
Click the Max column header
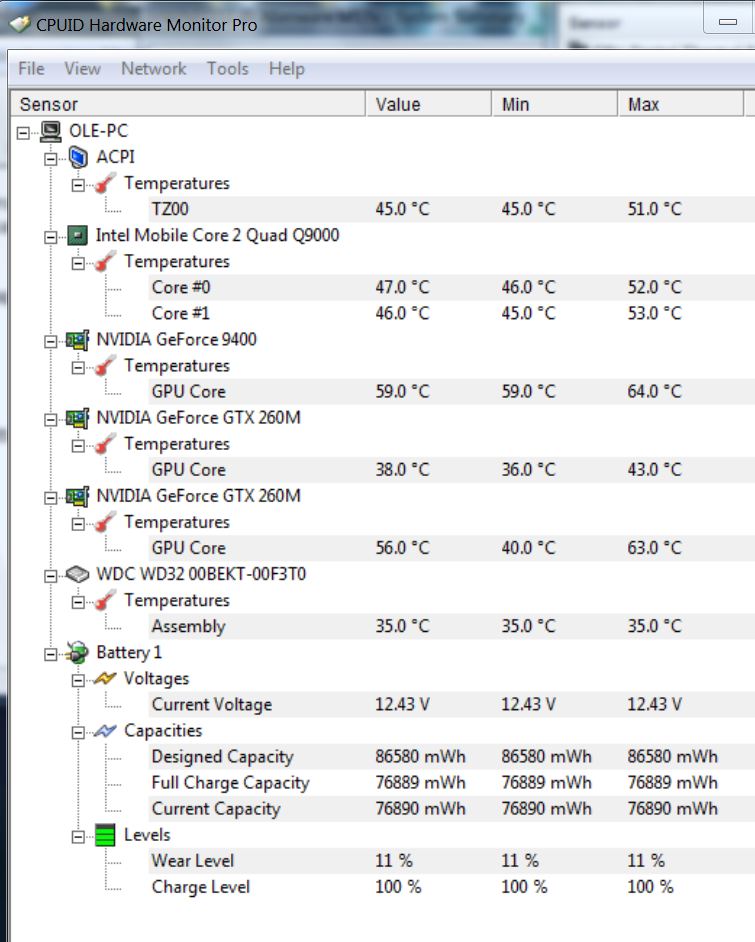(681, 104)
